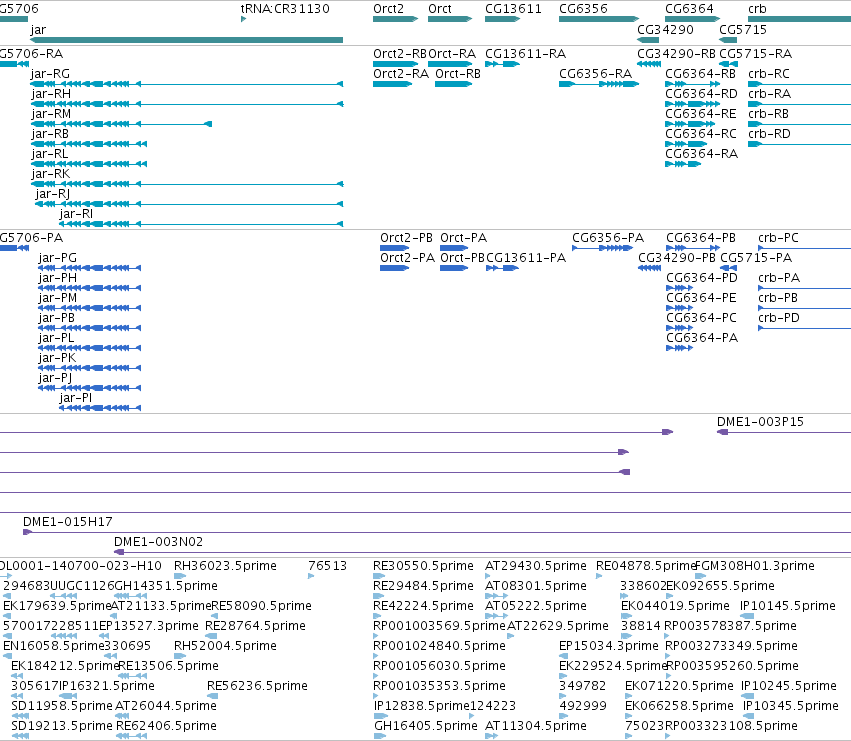The image size is (851, 741).
Task: Select protein label jar-PG
Action: 58,257
